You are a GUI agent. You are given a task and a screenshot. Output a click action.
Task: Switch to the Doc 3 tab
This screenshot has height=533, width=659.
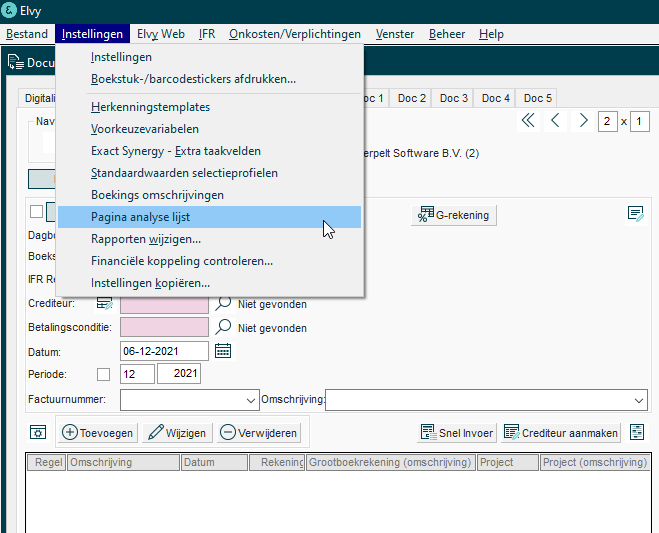tap(453, 98)
